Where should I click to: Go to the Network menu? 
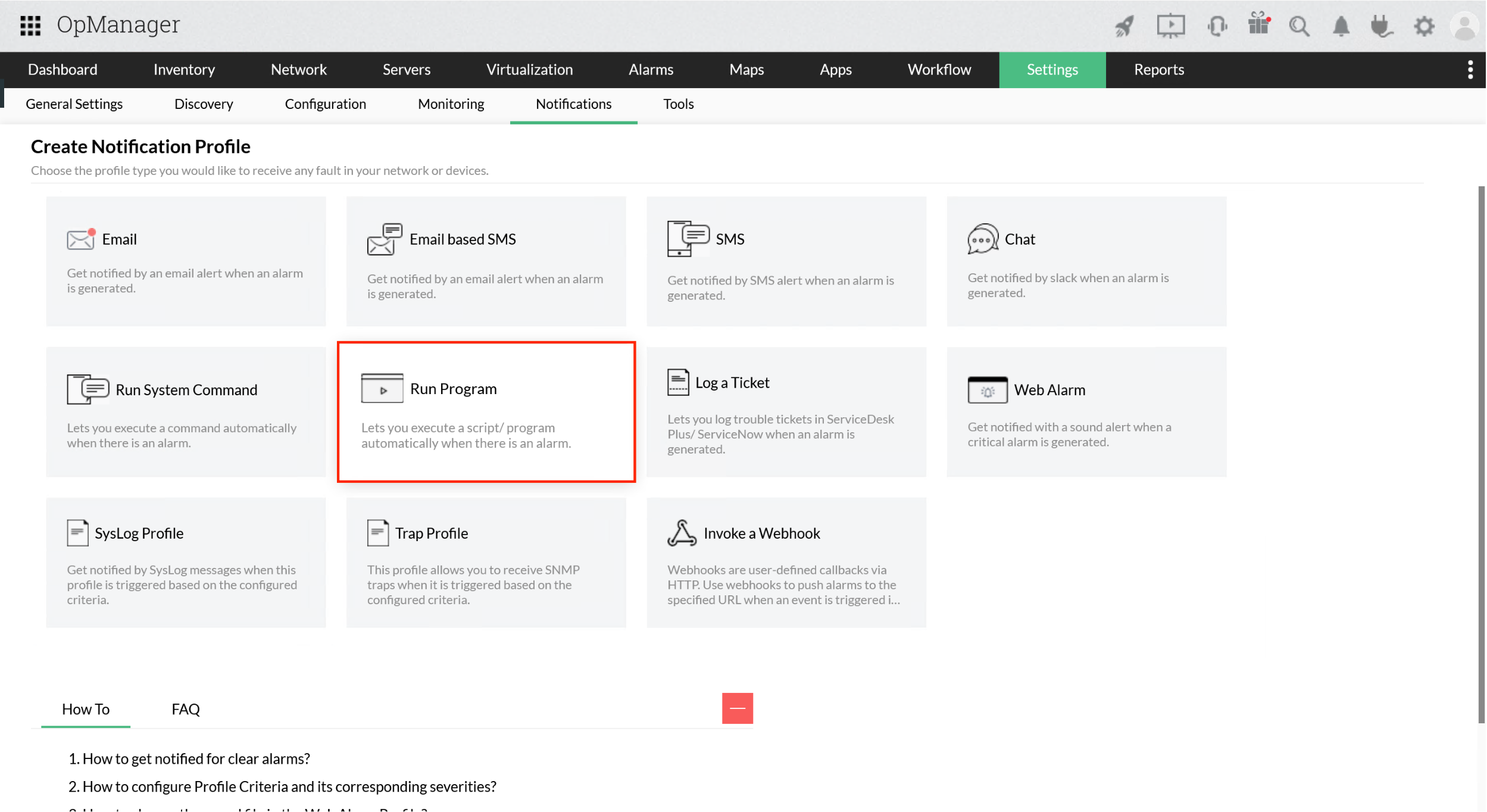tap(299, 70)
